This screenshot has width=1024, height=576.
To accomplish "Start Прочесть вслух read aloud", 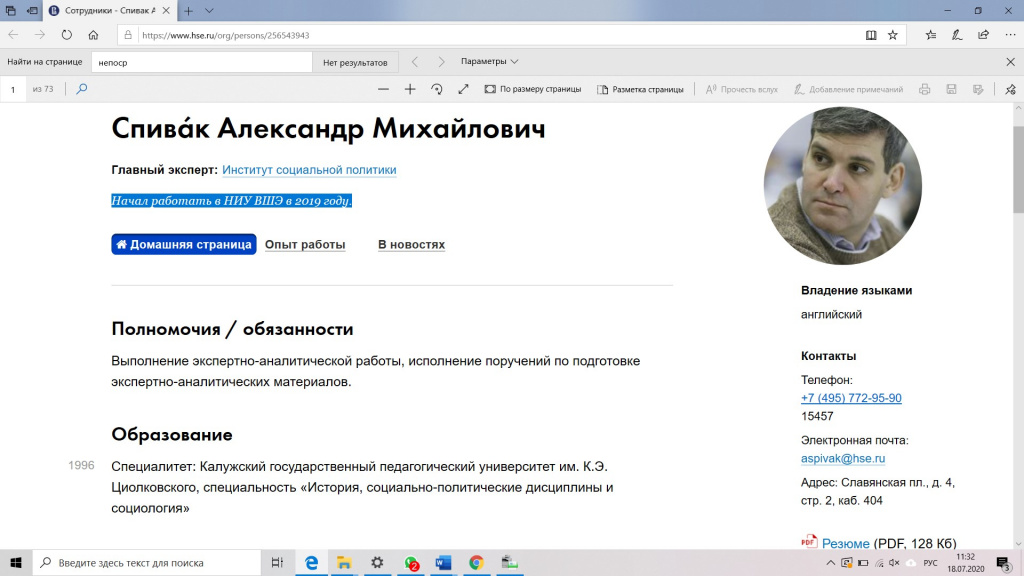I will click(742, 89).
